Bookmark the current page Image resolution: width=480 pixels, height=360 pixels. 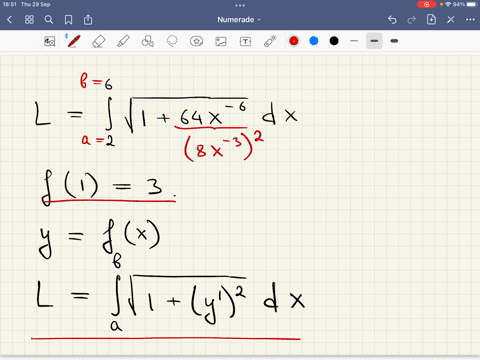68,20
